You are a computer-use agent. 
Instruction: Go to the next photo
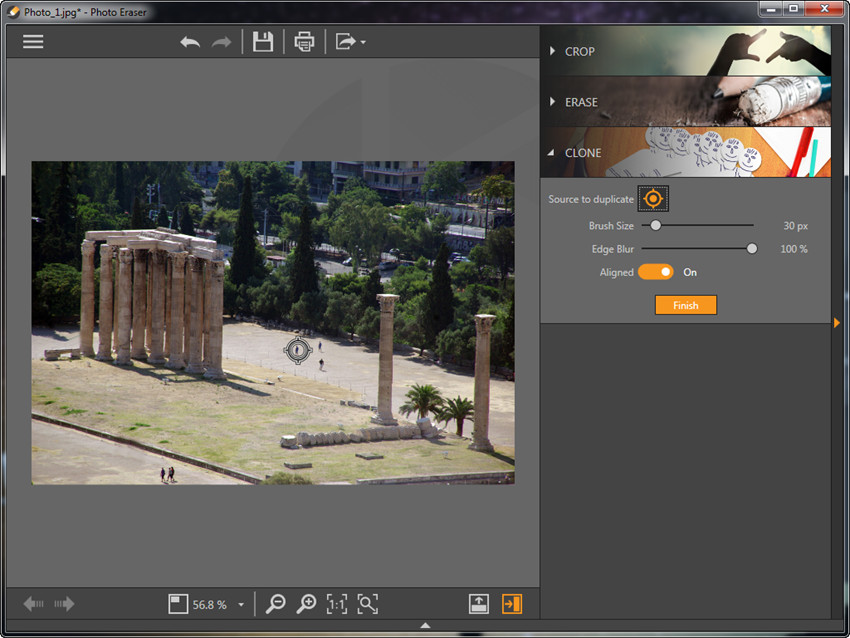click(64, 604)
